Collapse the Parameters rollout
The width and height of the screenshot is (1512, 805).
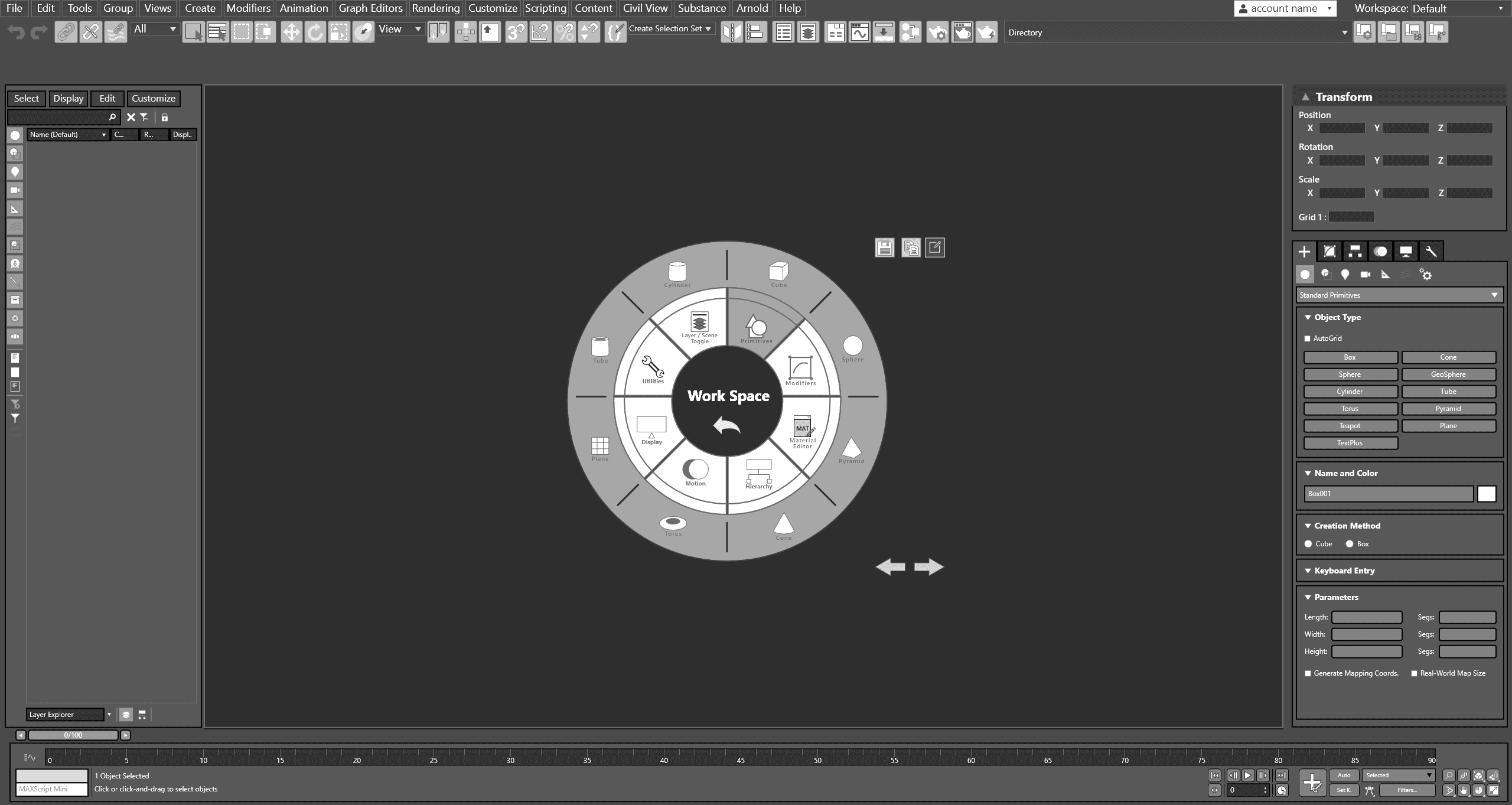1336,597
